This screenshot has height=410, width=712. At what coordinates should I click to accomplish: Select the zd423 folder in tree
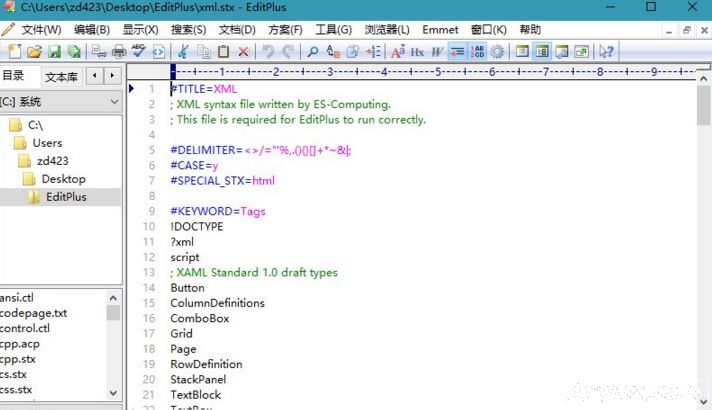pyautogui.click(x=53, y=161)
